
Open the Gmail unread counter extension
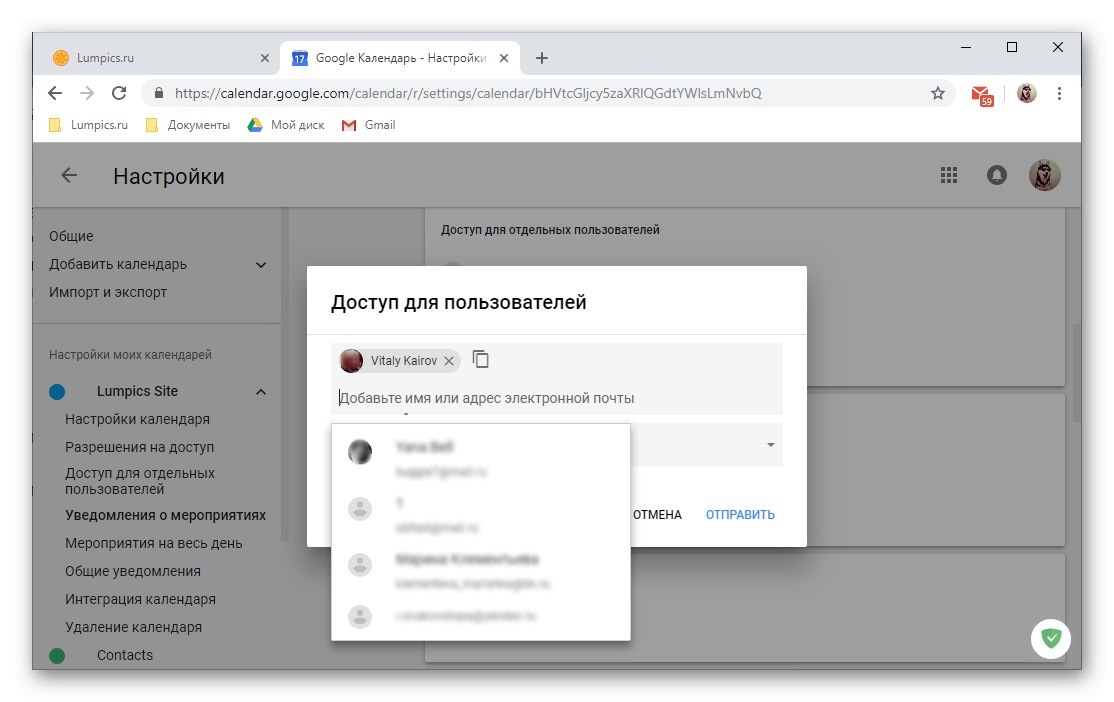[981, 92]
